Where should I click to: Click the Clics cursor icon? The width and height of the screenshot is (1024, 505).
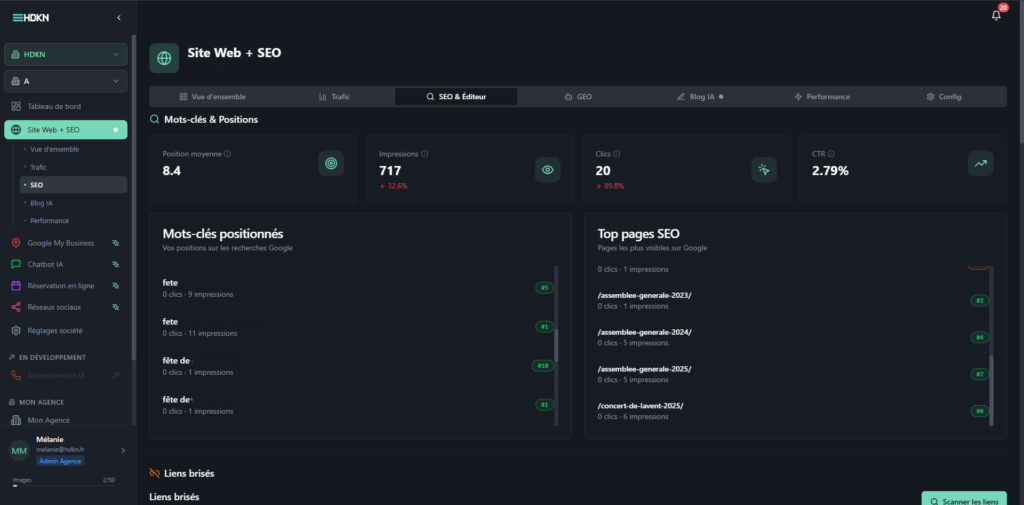[x=764, y=170]
